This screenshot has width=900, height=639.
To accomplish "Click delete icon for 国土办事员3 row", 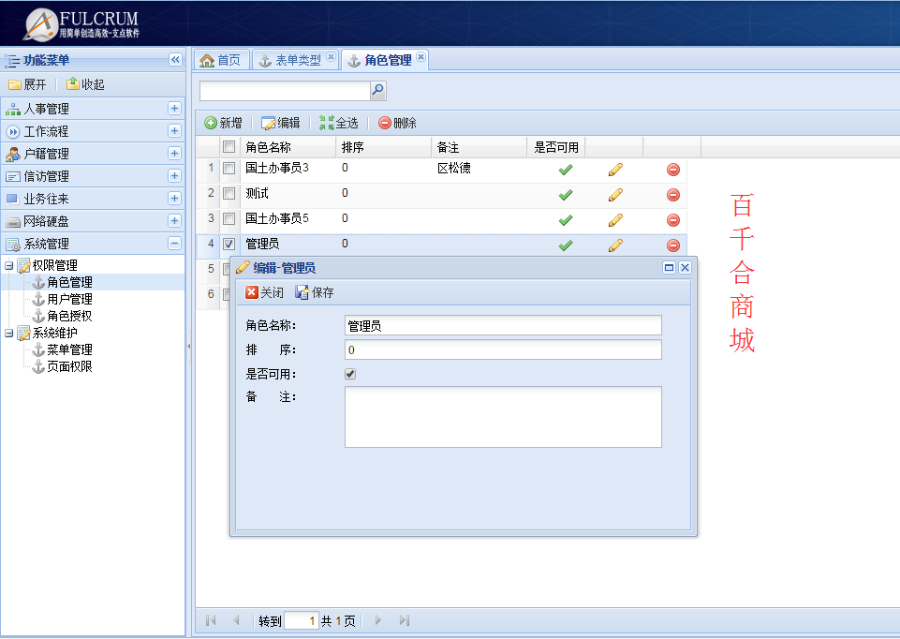I will [x=673, y=169].
